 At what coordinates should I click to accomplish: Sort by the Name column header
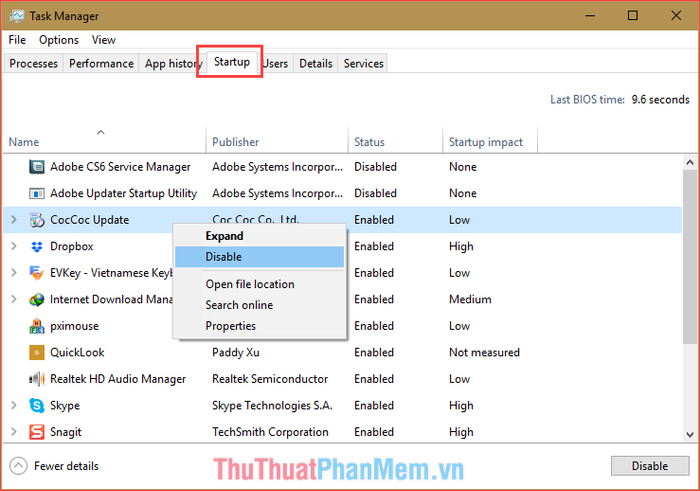[x=104, y=141]
